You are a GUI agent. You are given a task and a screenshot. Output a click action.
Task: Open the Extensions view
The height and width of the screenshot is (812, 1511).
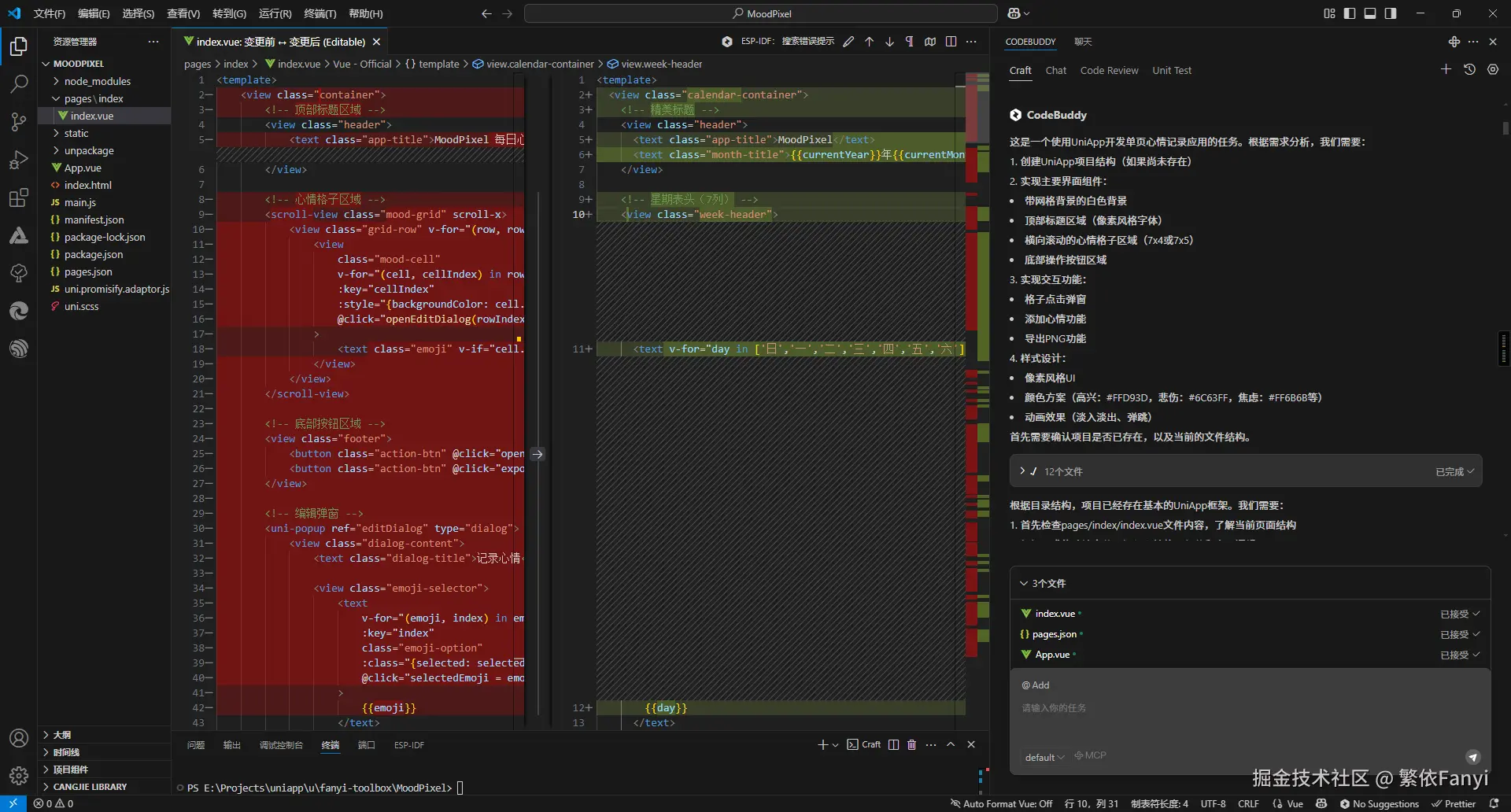click(x=19, y=197)
